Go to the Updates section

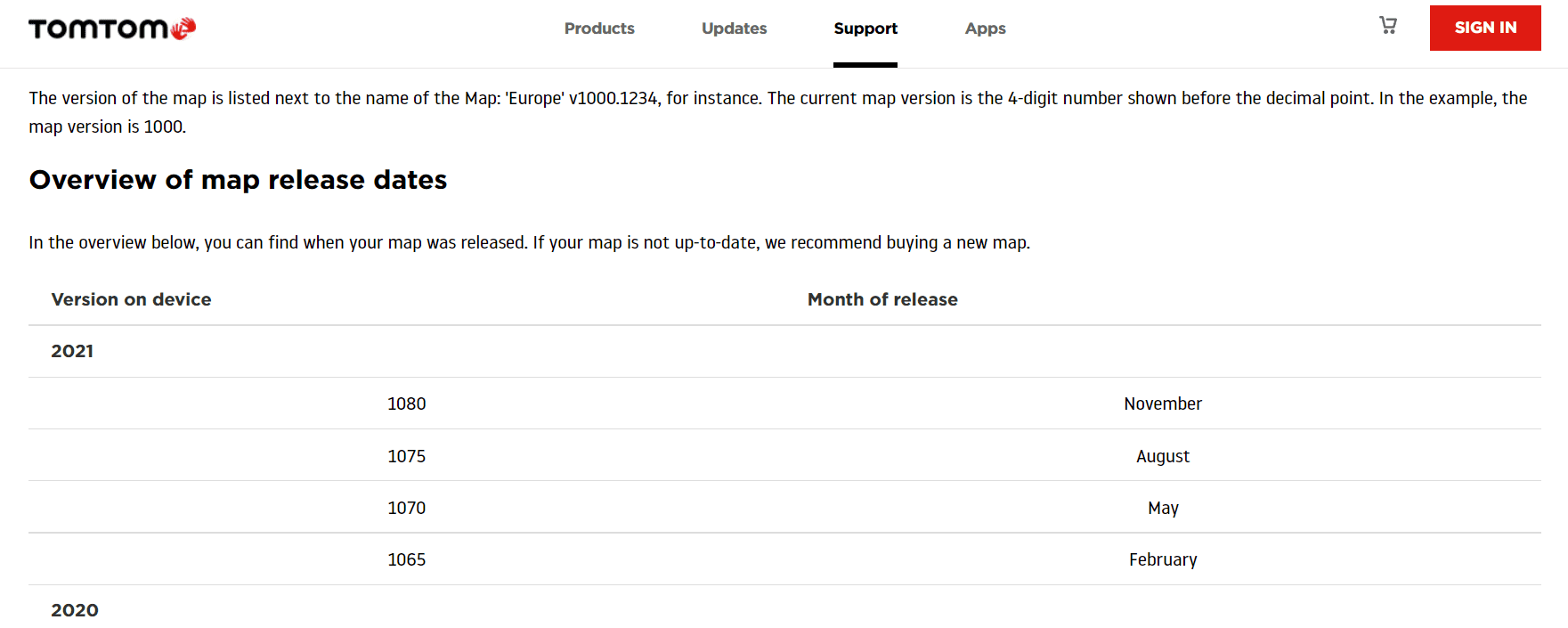pyautogui.click(x=734, y=29)
